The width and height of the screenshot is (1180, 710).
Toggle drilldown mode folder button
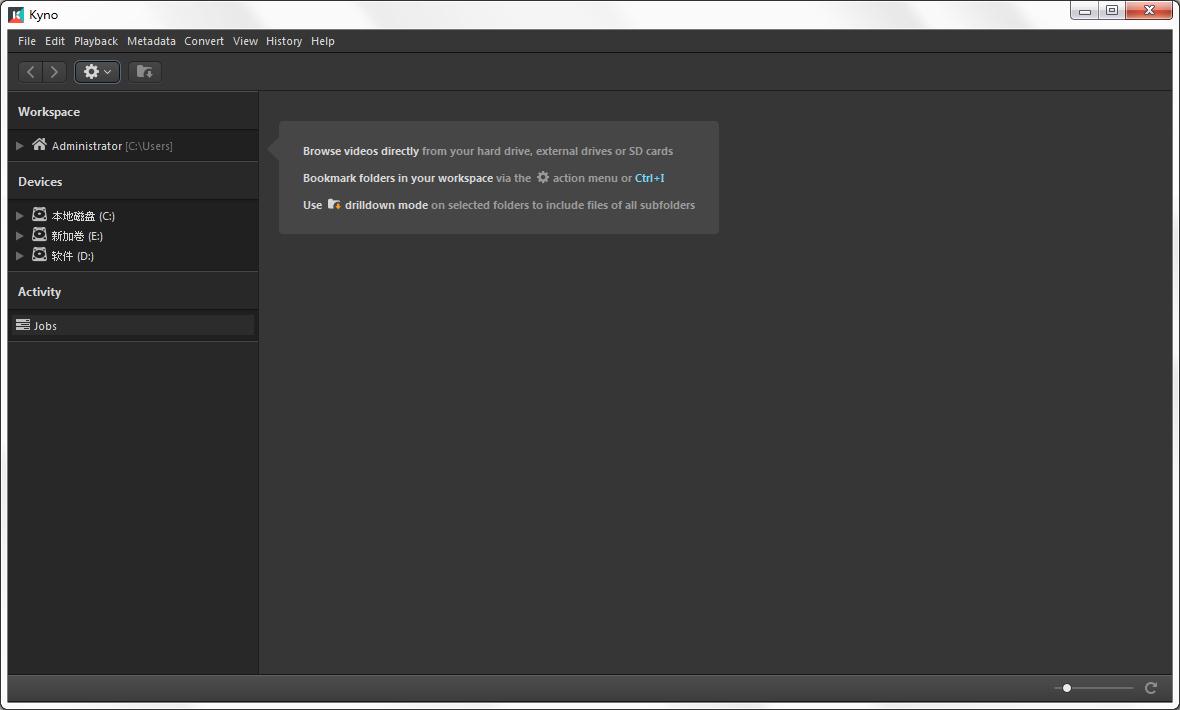tap(145, 72)
